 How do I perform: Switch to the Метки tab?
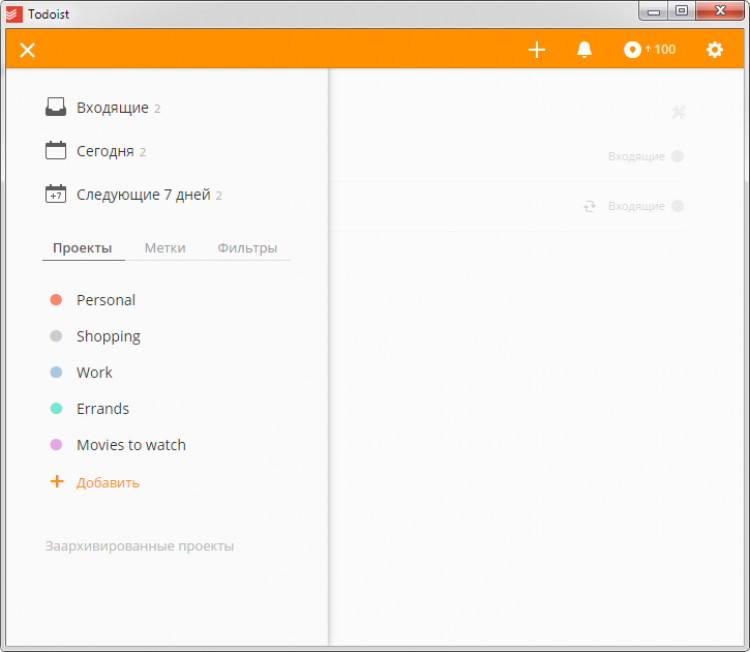(x=165, y=248)
